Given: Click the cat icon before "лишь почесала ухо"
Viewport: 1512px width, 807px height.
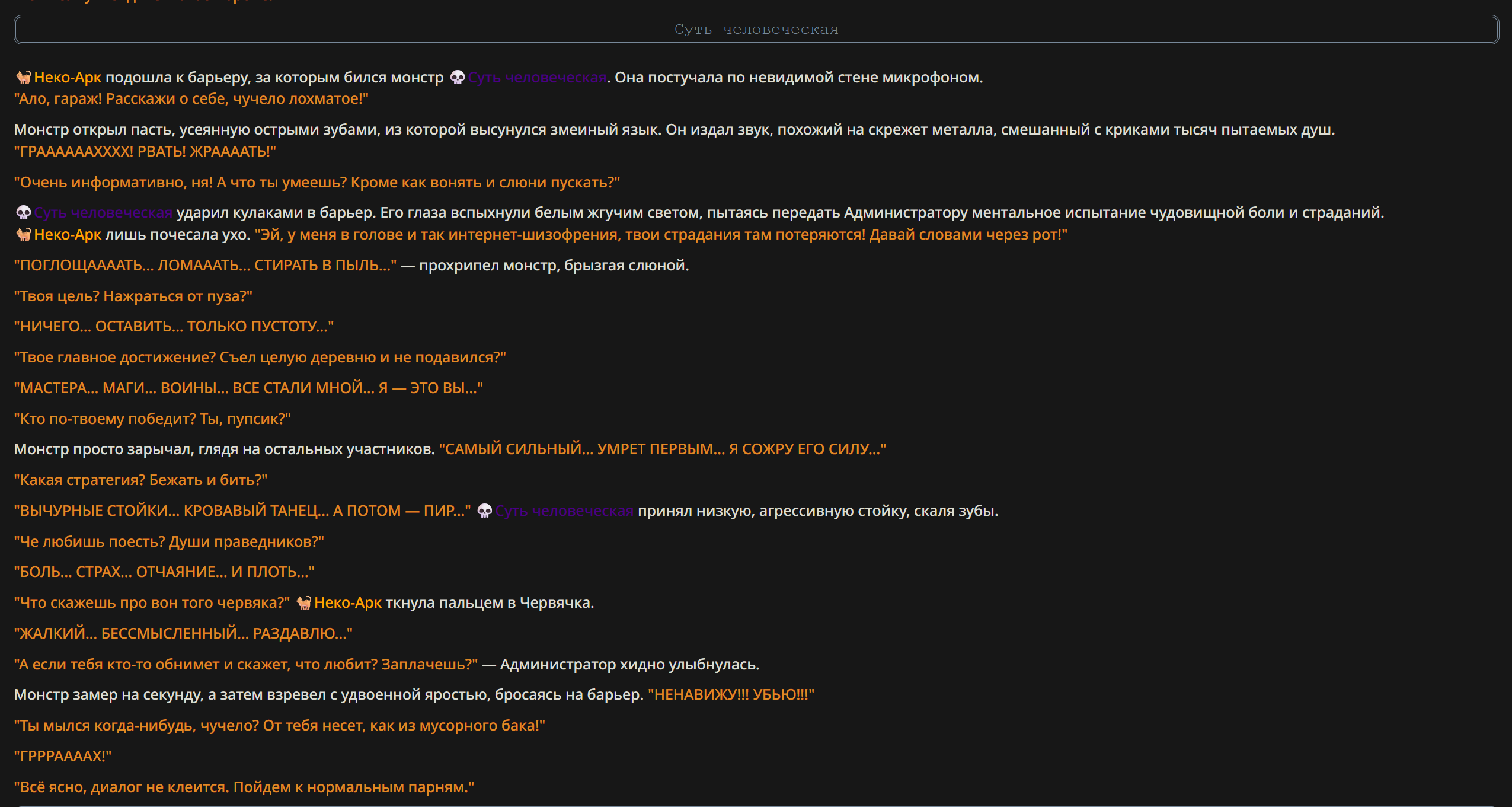Looking at the screenshot, I should [x=23, y=235].
